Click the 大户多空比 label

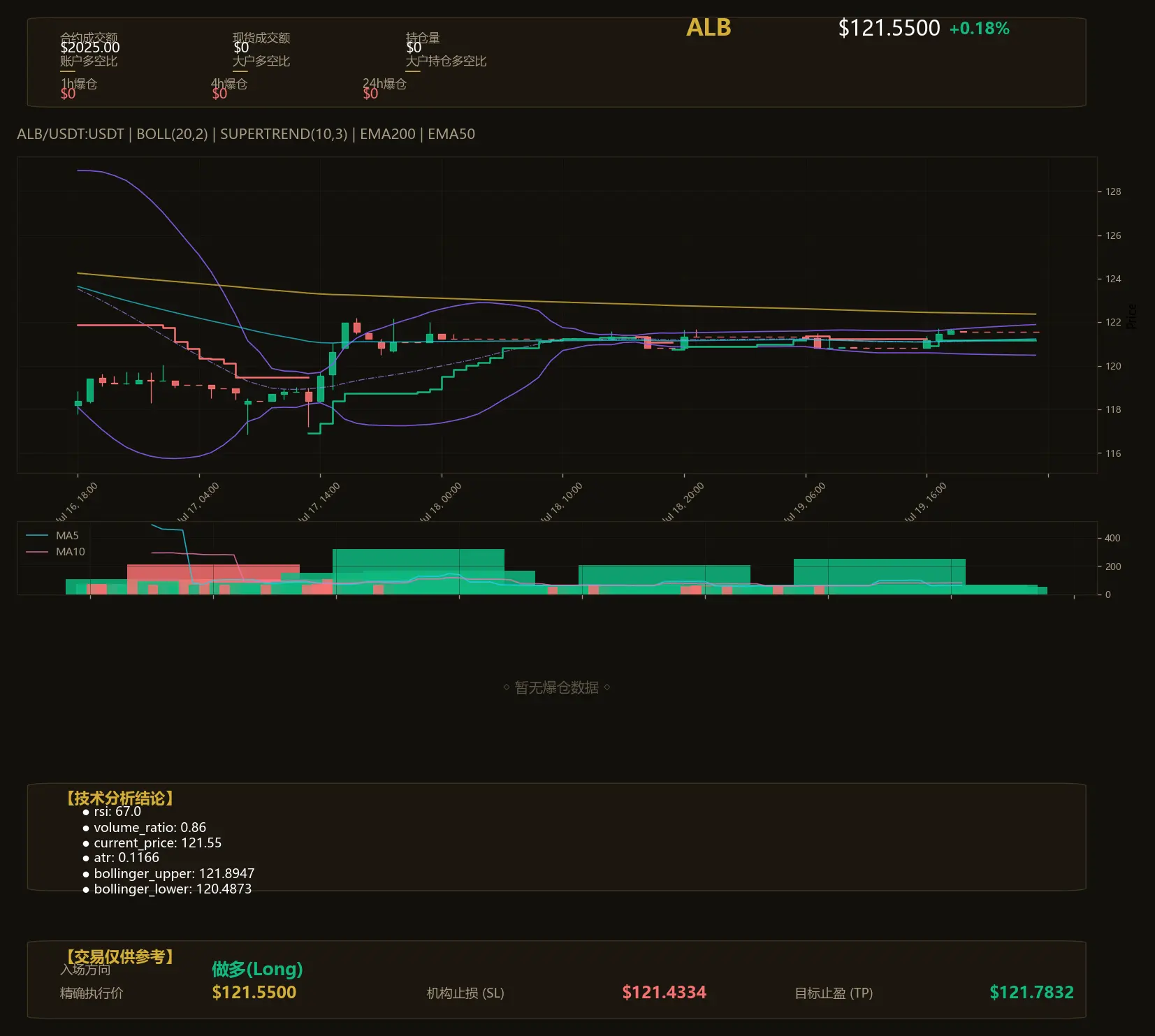coord(261,61)
